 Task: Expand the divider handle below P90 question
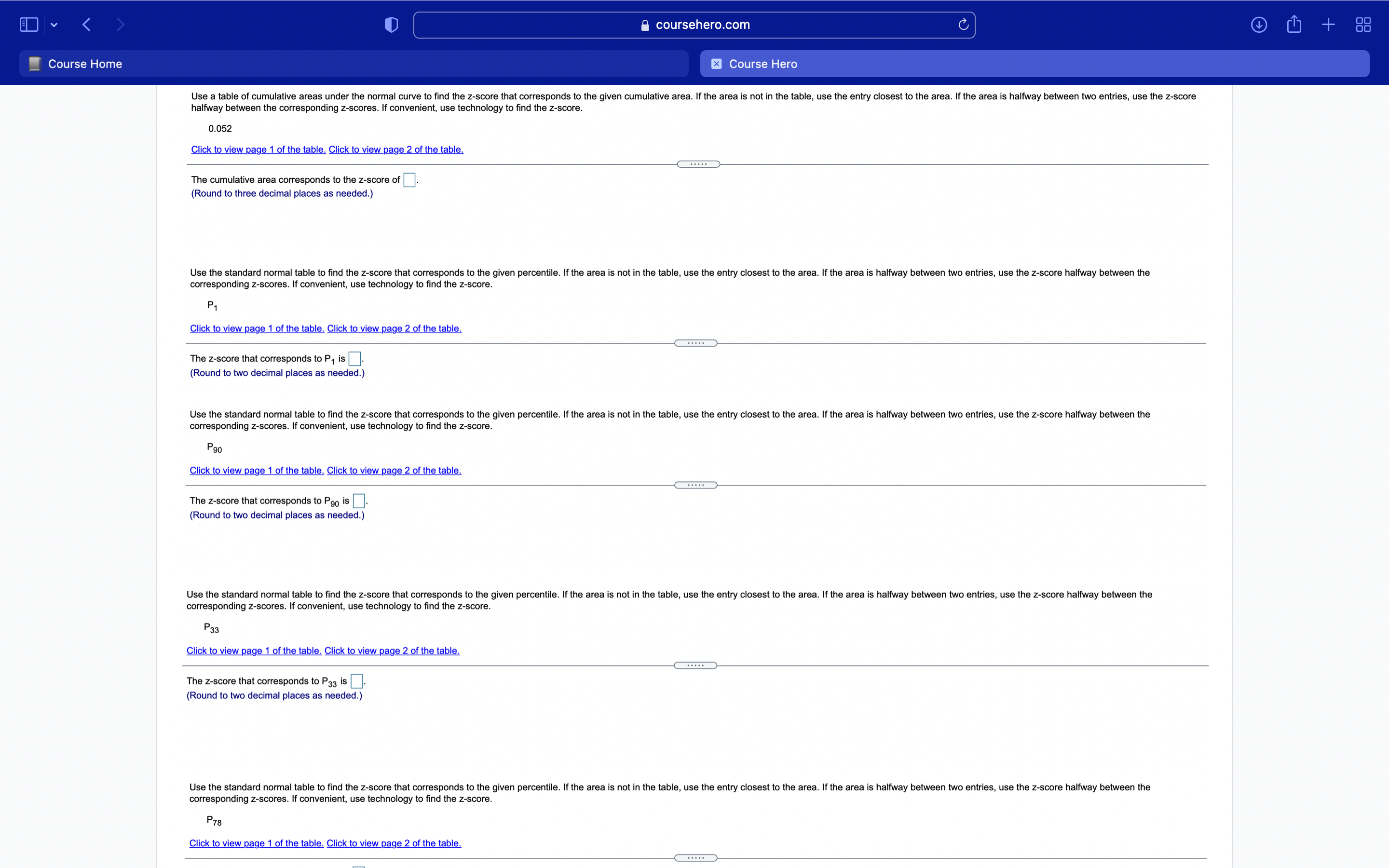click(x=695, y=485)
